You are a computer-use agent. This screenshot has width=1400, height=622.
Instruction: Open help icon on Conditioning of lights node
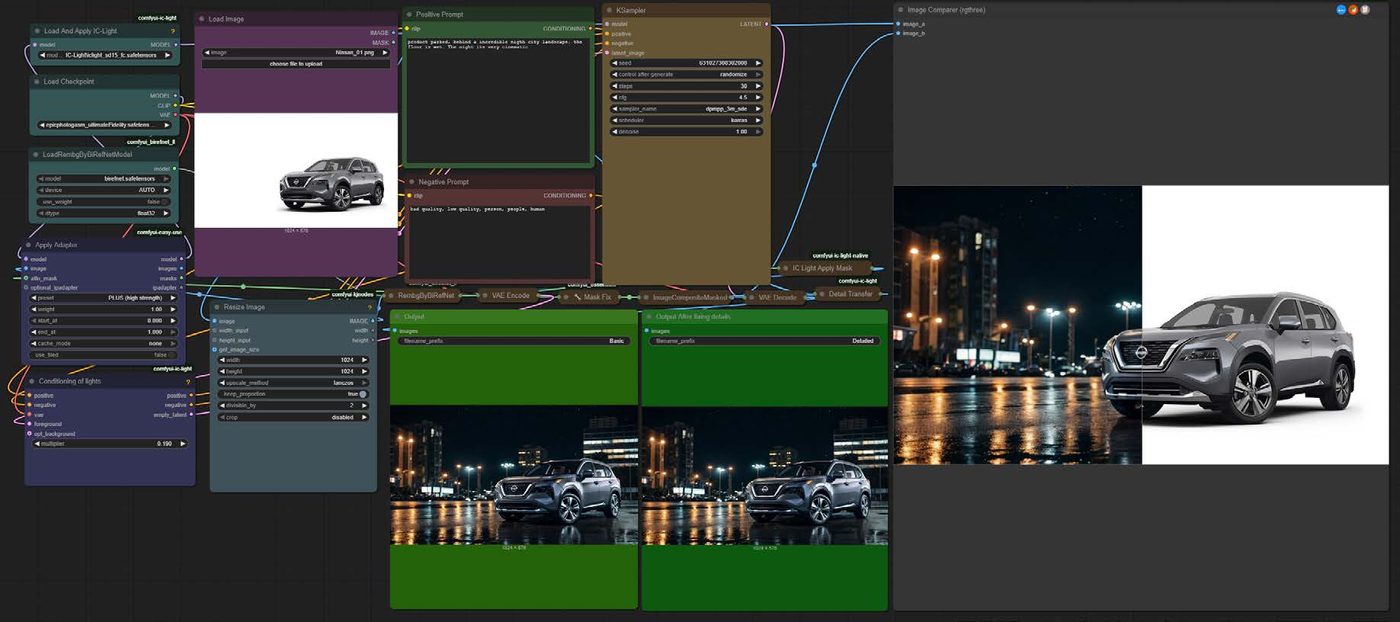pyautogui.click(x=187, y=381)
